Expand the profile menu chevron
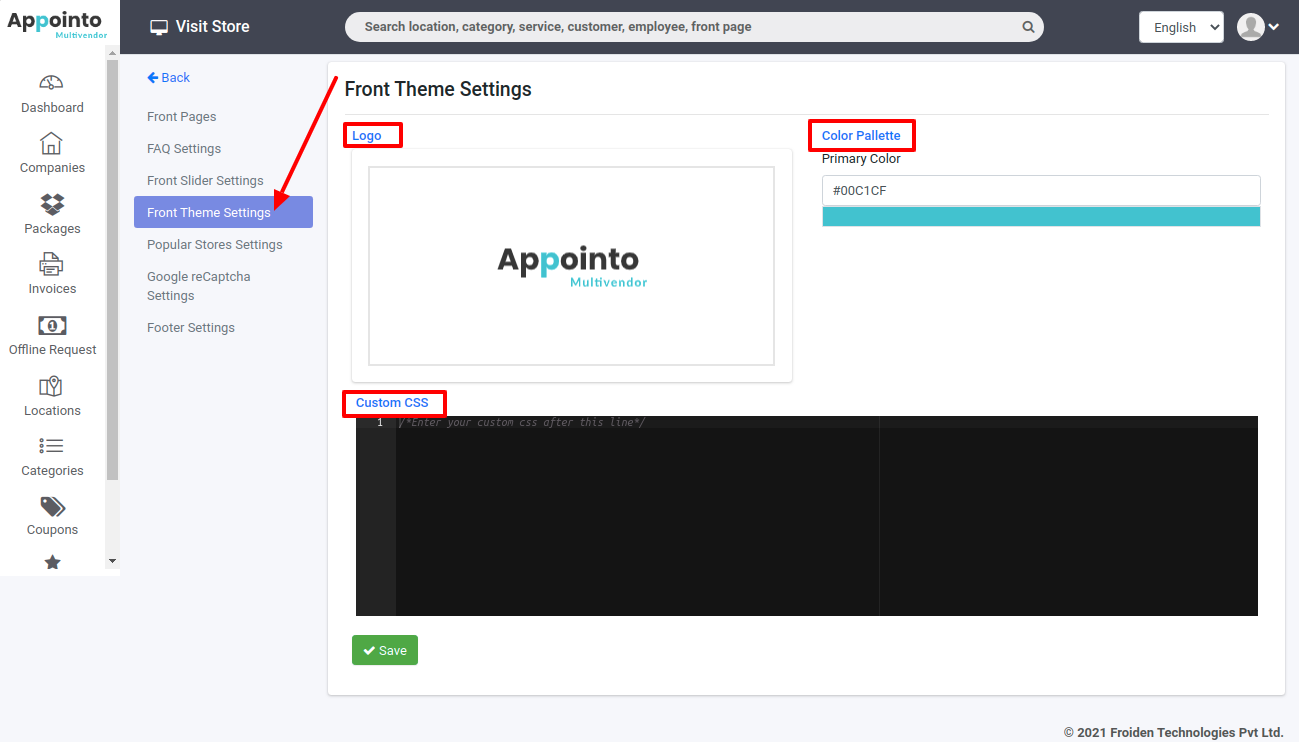1299x742 pixels. point(1274,28)
